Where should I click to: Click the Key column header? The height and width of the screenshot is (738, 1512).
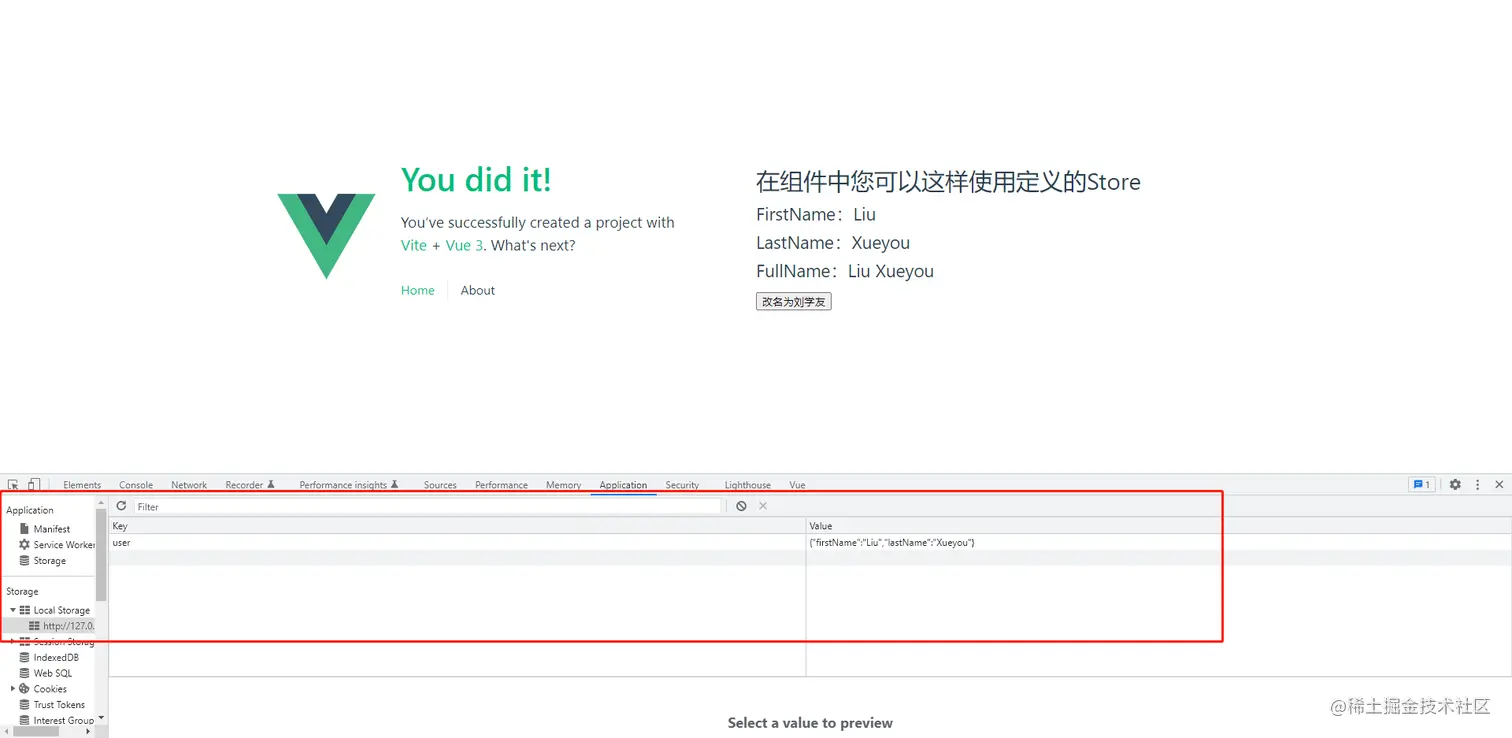coord(457,526)
